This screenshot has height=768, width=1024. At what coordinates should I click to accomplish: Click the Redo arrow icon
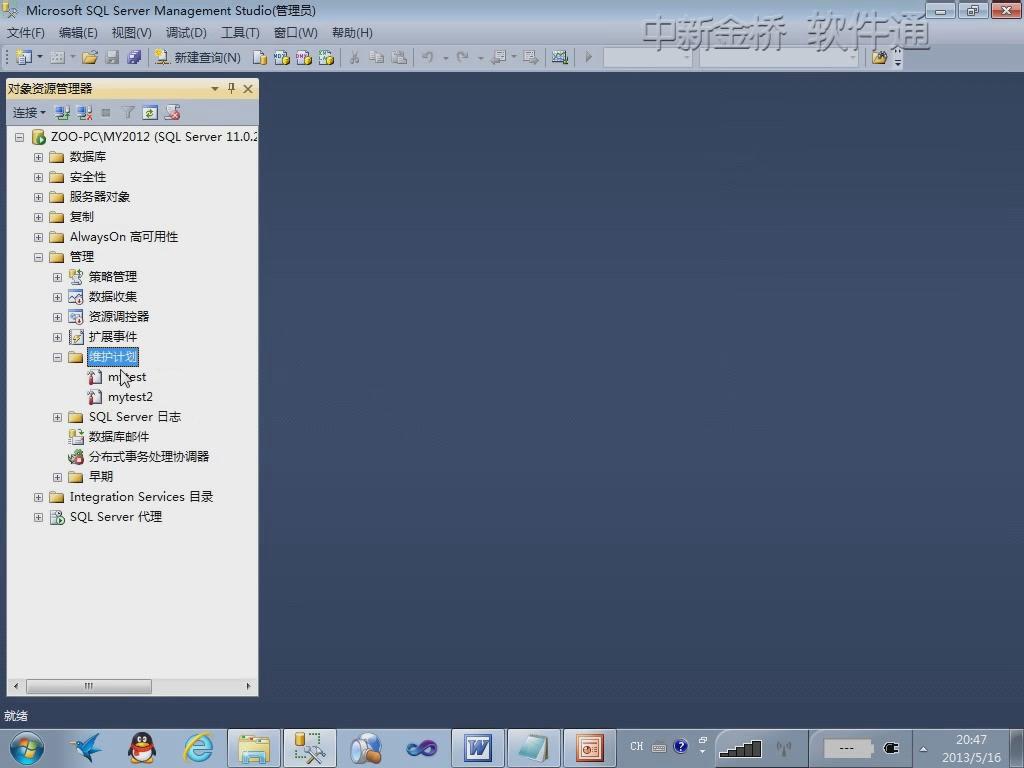coord(462,57)
